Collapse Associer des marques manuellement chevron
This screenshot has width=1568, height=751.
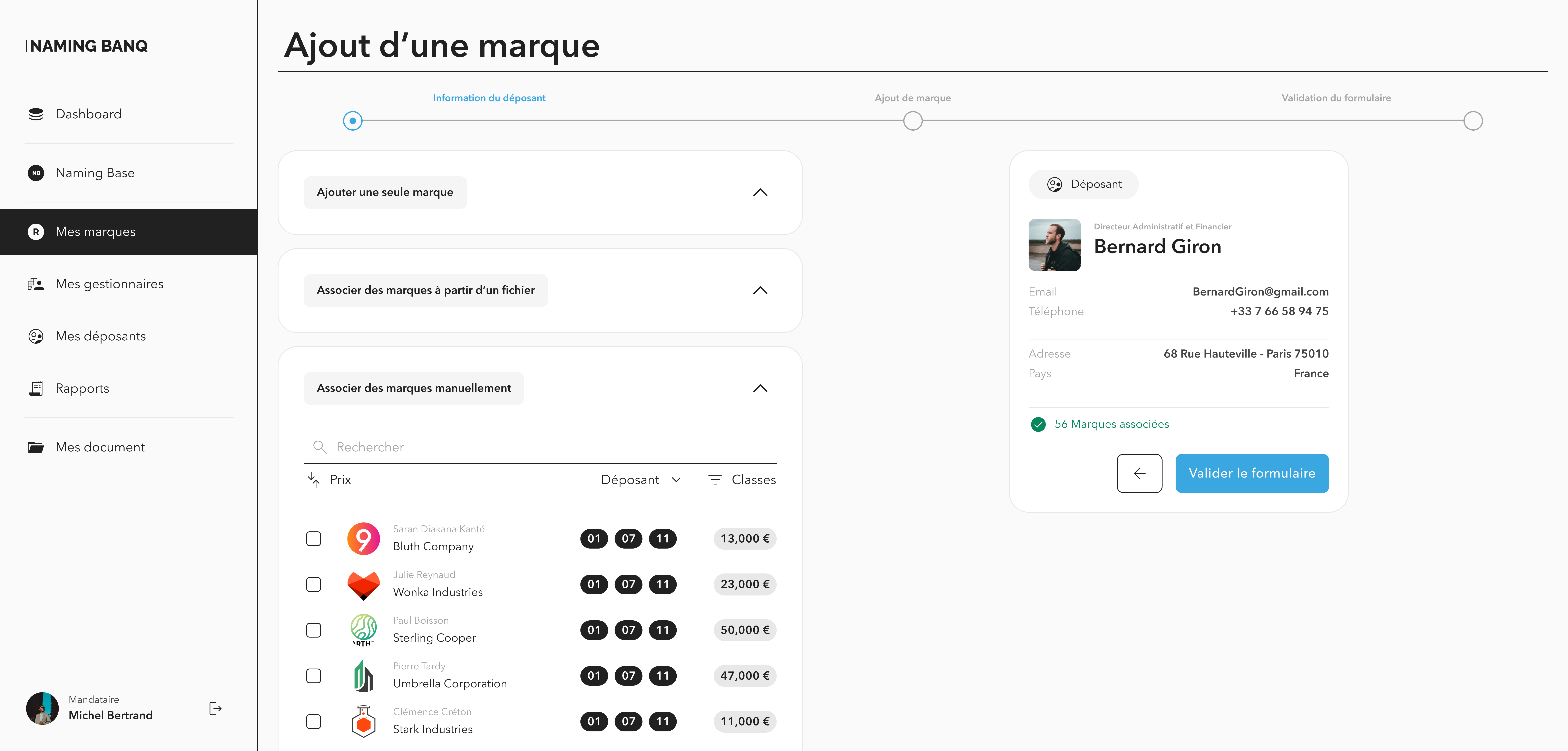click(760, 388)
